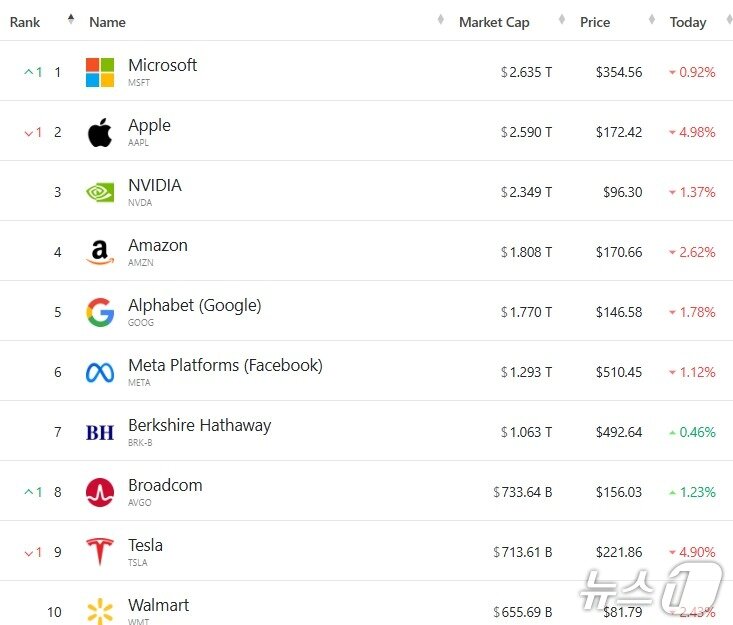Open the Alphabet (Google) company link
The image size is (733, 625).
pos(195,305)
